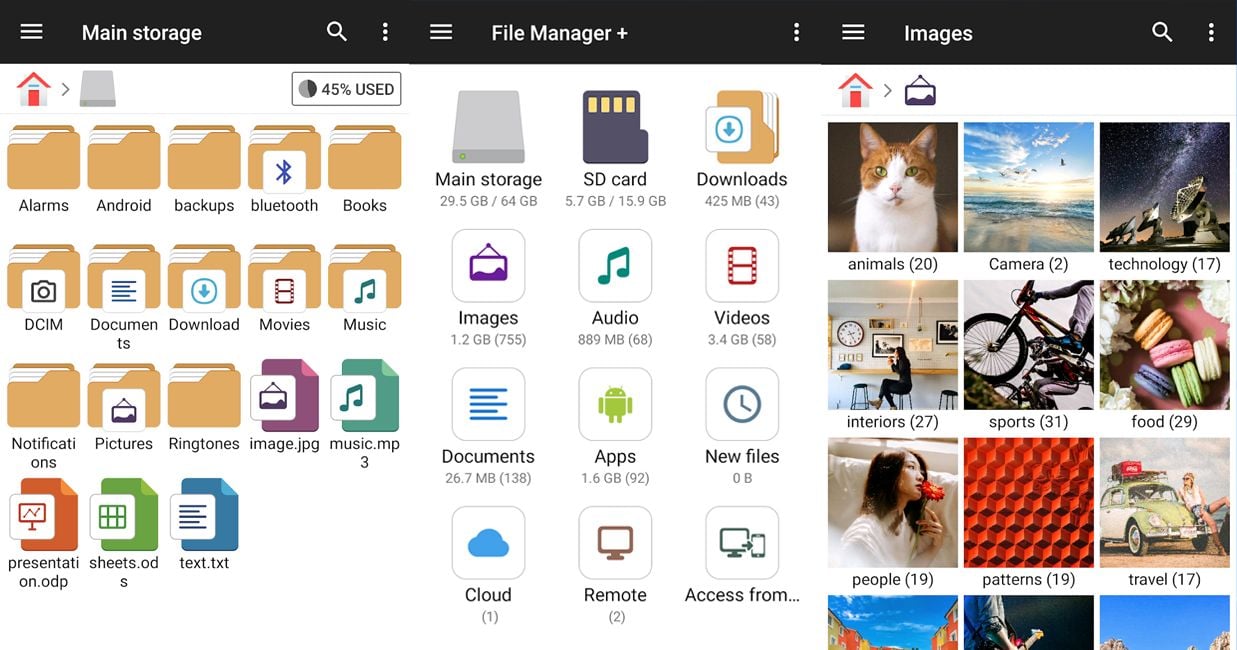Click the '889 MB (68)' text
The width and height of the screenshot is (1237, 650).
(615, 340)
